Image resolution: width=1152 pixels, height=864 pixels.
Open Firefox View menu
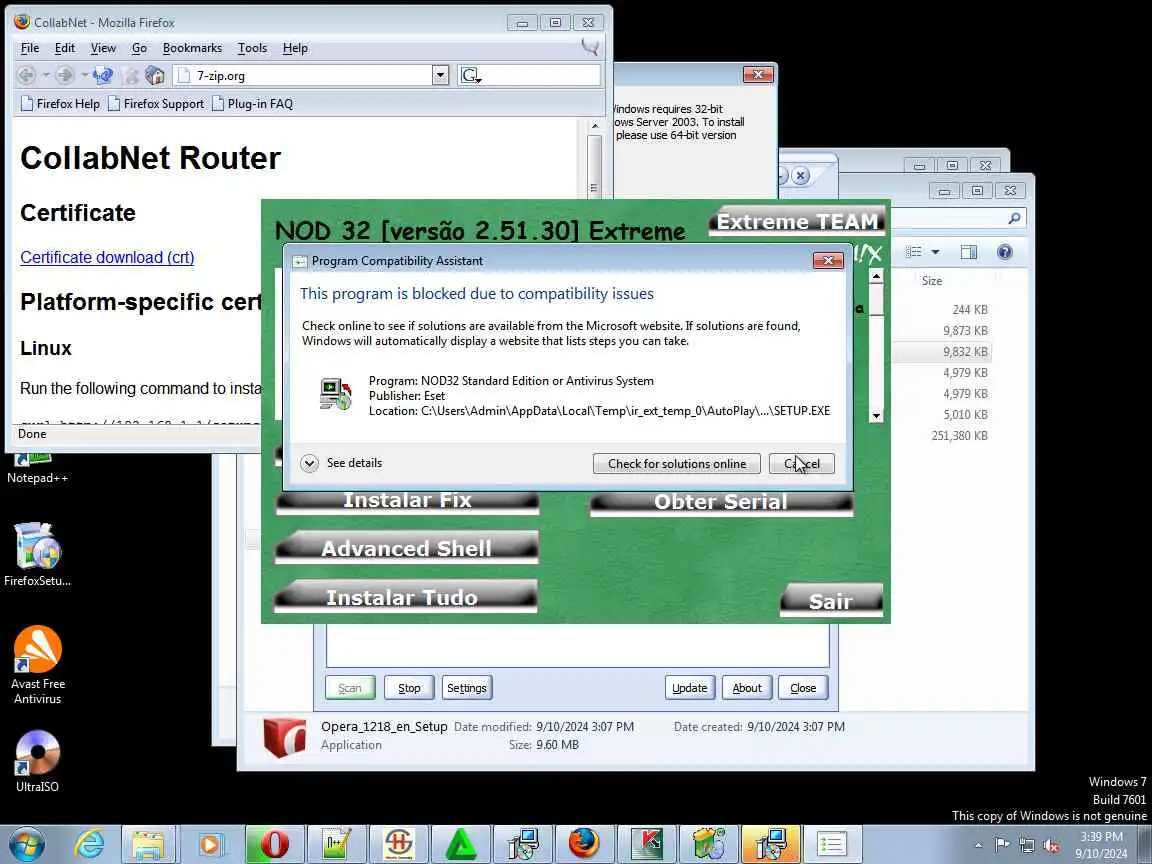coord(103,48)
